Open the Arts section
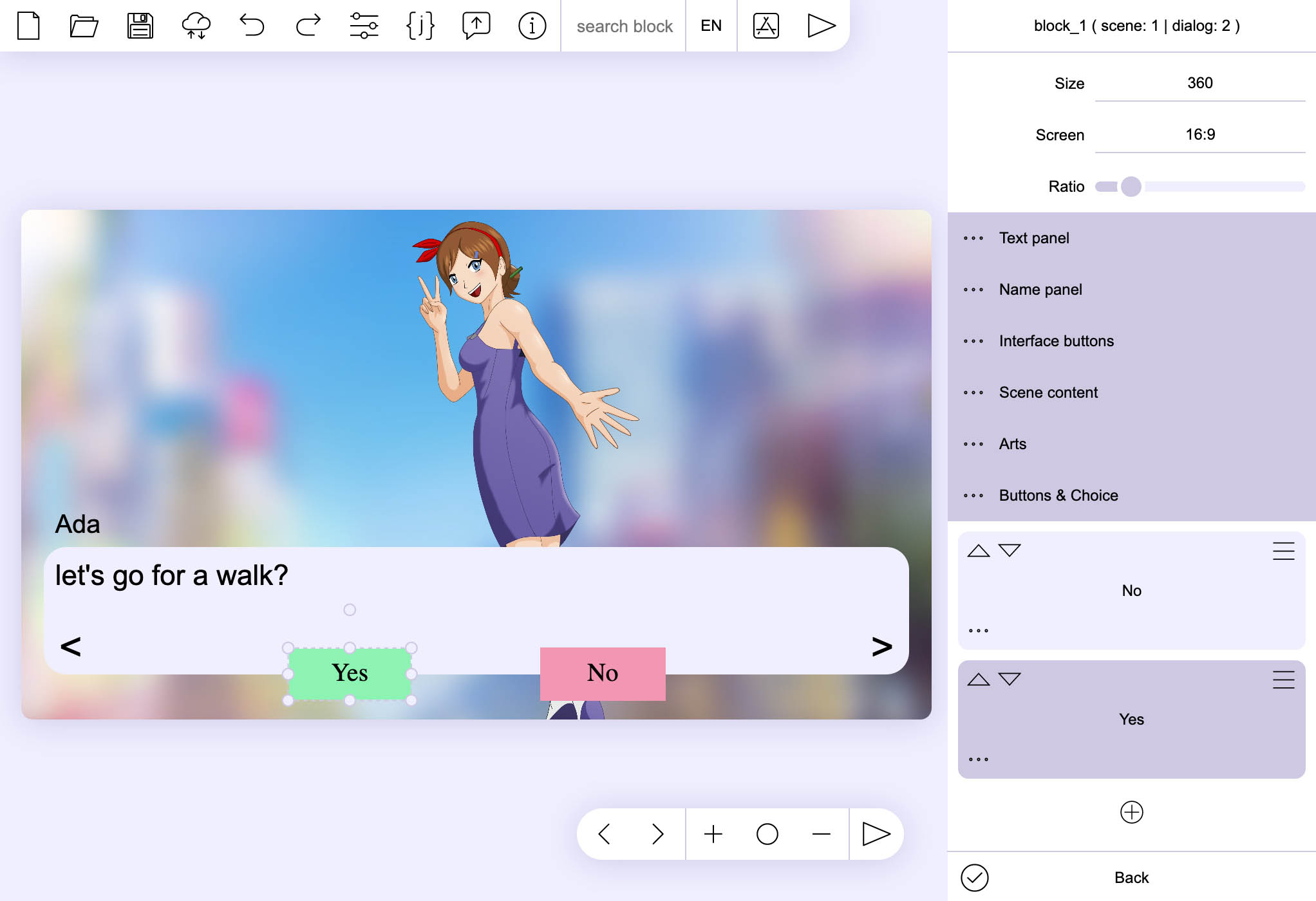The width and height of the screenshot is (1316, 901). (x=1012, y=444)
